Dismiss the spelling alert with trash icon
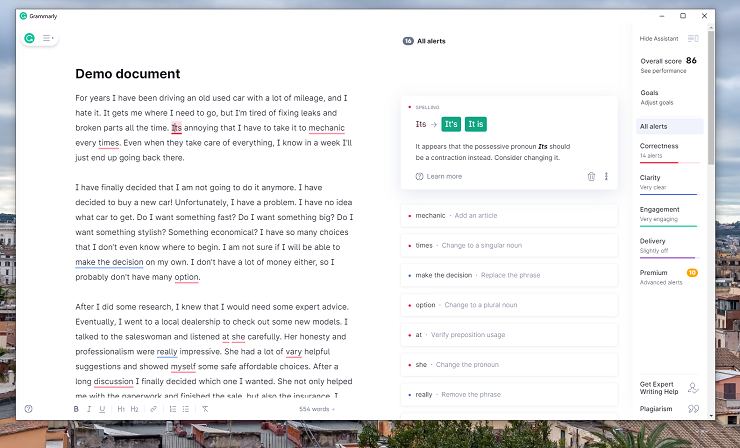The width and height of the screenshot is (740, 448). coord(591,177)
